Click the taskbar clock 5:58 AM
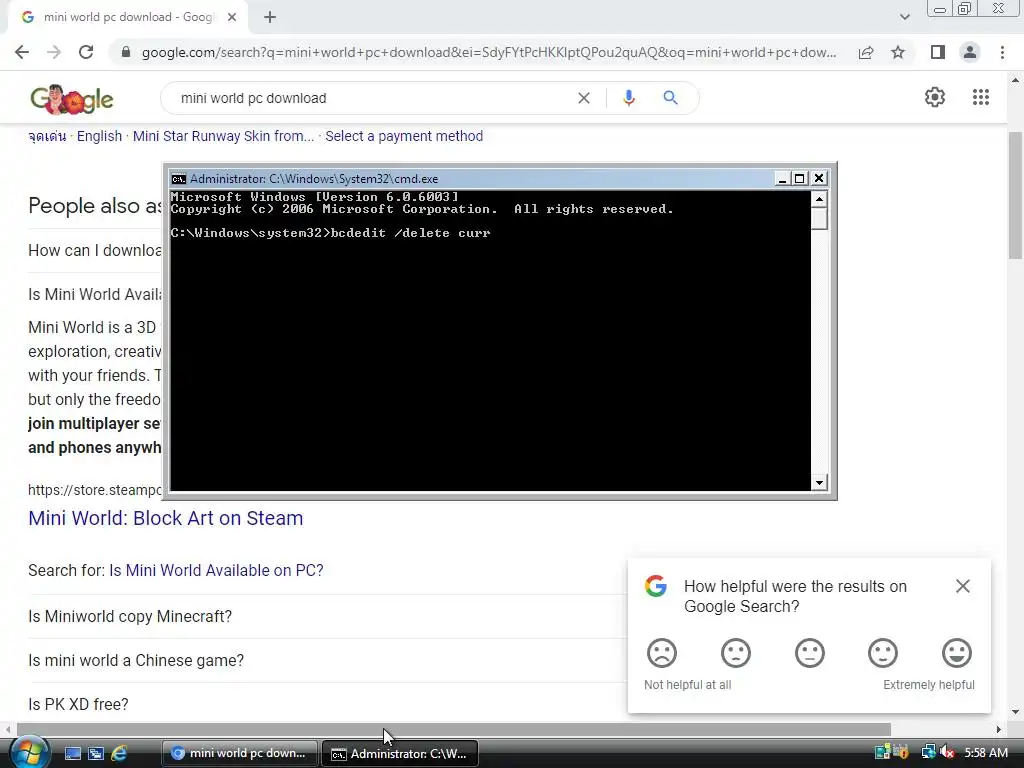The image size is (1024, 768). (986, 753)
